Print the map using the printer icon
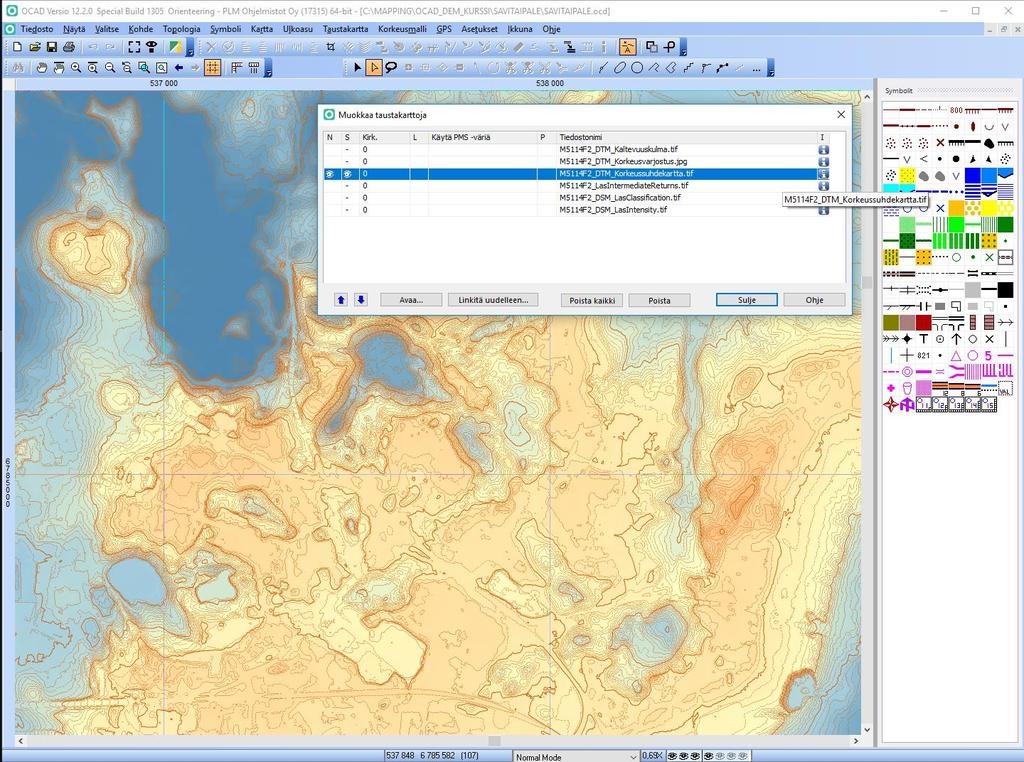1024x762 pixels. click(x=69, y=47)
